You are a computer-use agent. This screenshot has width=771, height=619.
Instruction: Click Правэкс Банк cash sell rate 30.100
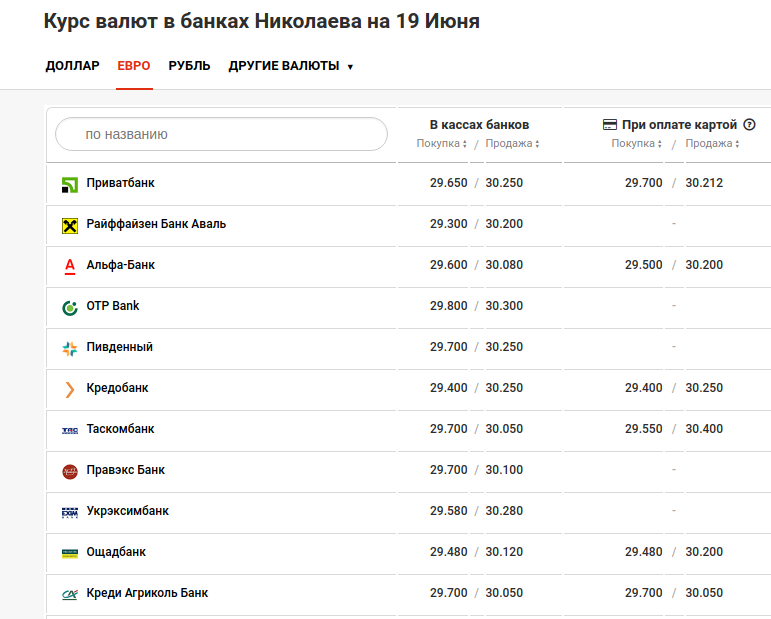pyautogui.click(x=504, y=470)
